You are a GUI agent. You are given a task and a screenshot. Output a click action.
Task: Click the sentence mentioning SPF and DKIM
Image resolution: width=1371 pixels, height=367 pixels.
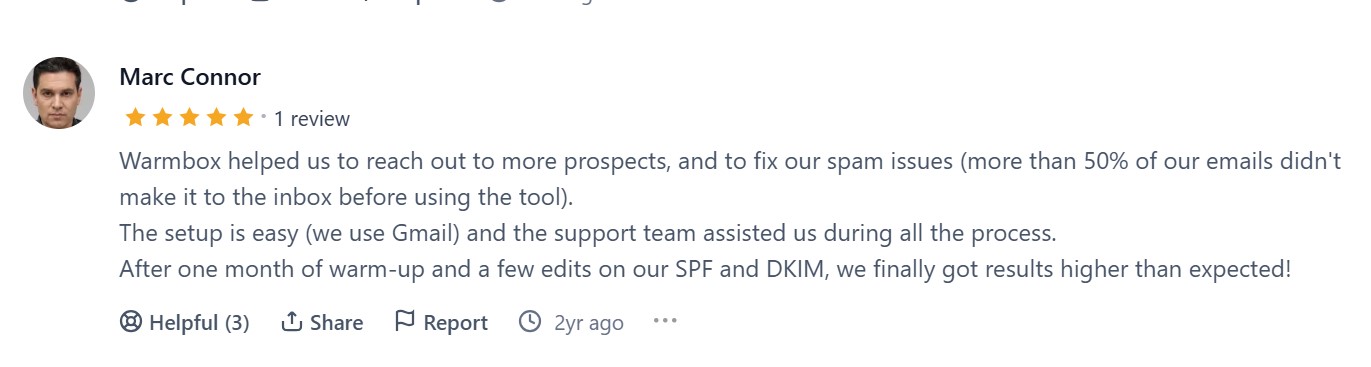pos(706,269)
